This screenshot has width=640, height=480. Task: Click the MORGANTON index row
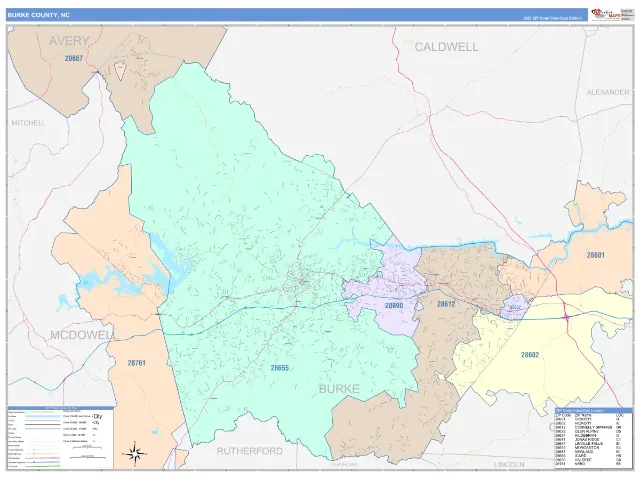pyautogui.click(x=589, y=447)
